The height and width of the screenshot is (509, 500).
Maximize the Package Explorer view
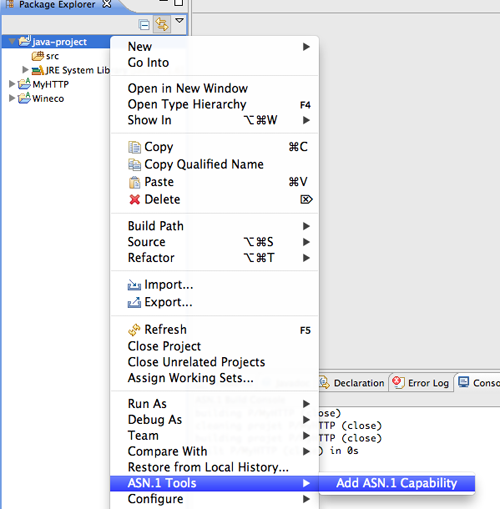coord(179,3)
